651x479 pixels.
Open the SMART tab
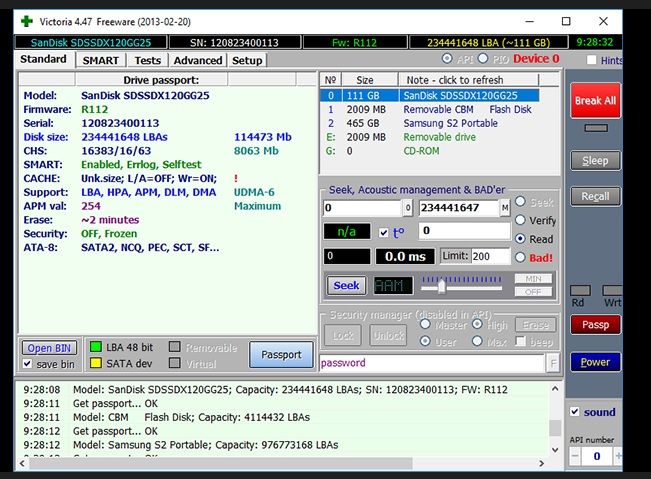click(x=100, y=61)
